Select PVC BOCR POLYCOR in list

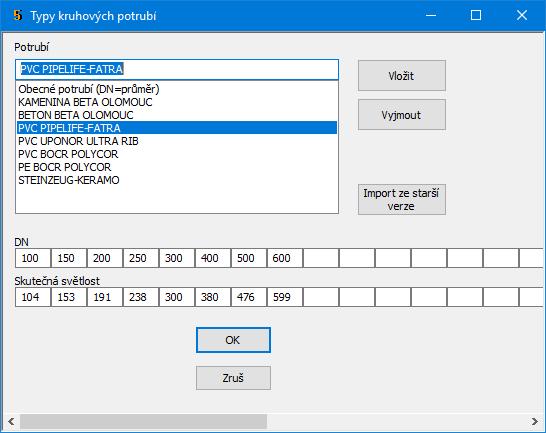(177, 154)
